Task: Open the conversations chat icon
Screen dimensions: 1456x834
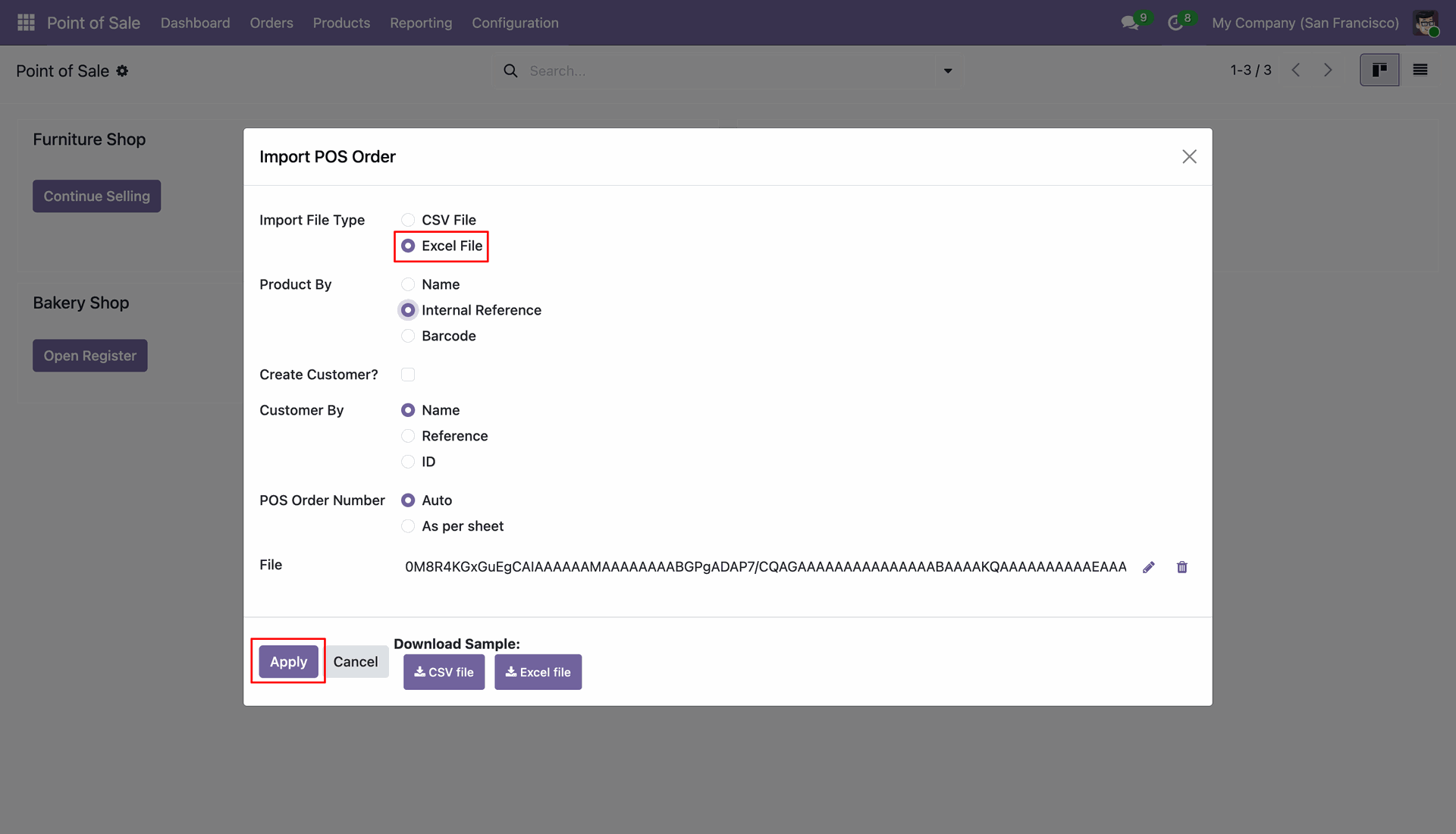Action: pos(1130,23)
